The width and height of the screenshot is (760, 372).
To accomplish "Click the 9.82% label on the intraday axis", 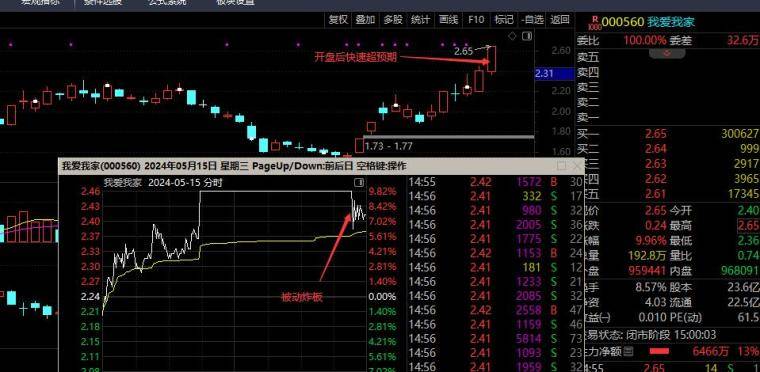I will point(383,191).
